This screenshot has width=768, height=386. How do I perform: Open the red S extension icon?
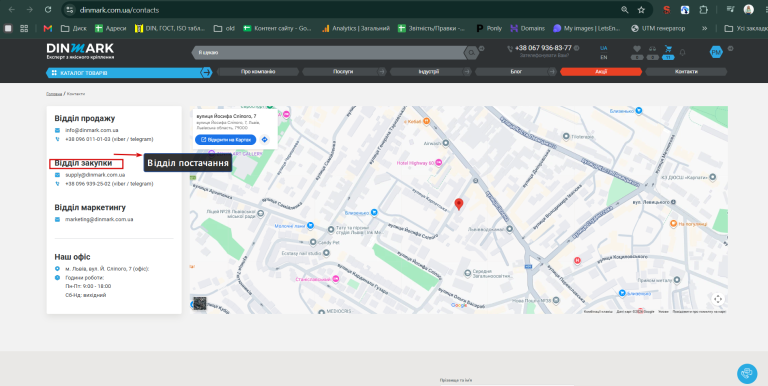[667, 10]
